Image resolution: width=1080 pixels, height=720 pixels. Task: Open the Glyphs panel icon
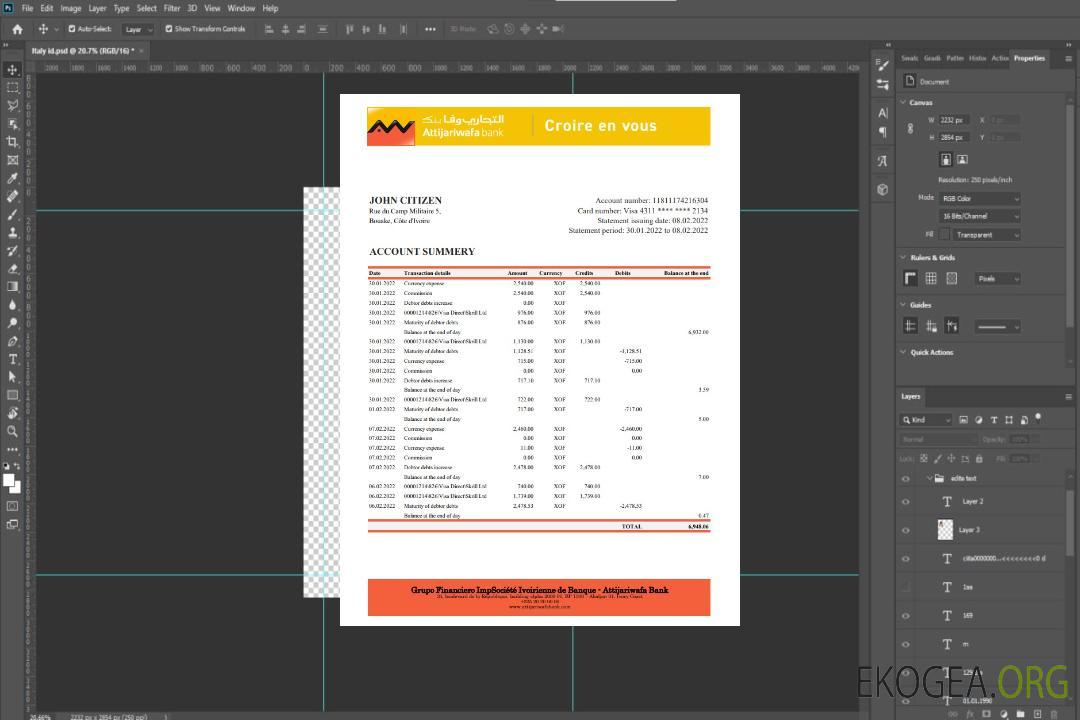(x=883, y=161)
